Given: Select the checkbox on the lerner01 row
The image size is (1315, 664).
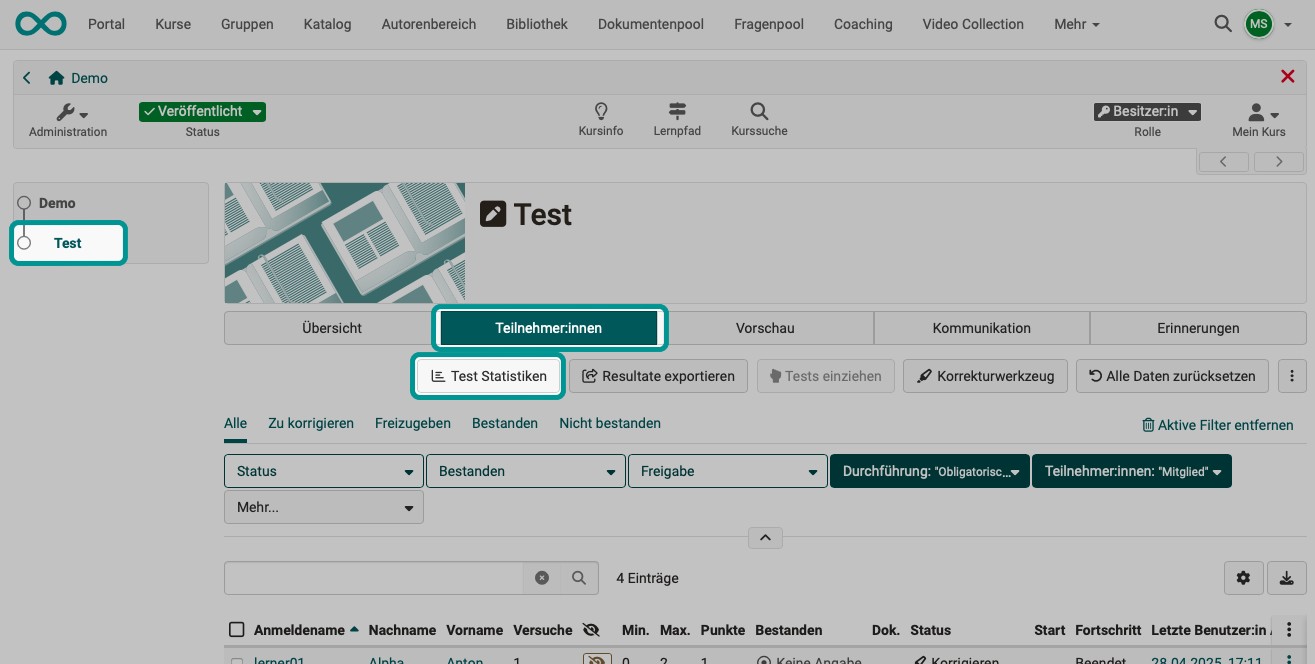Looking at the screenshot, I should [237, 660].
